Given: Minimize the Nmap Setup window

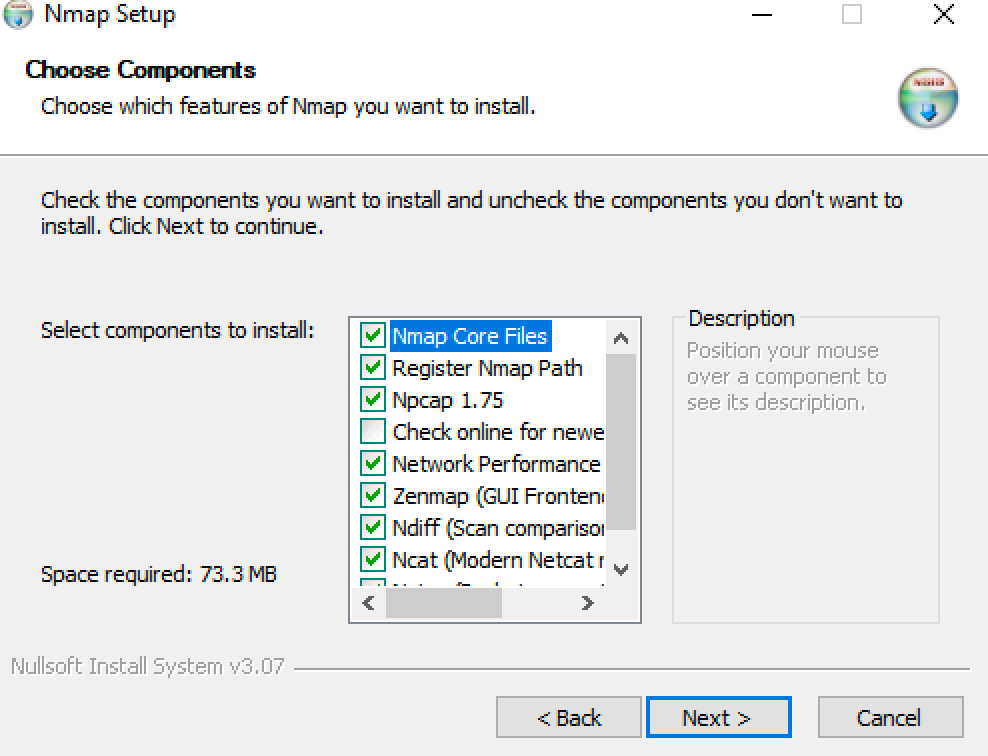Looking at the screenshot, I should 761,15.
